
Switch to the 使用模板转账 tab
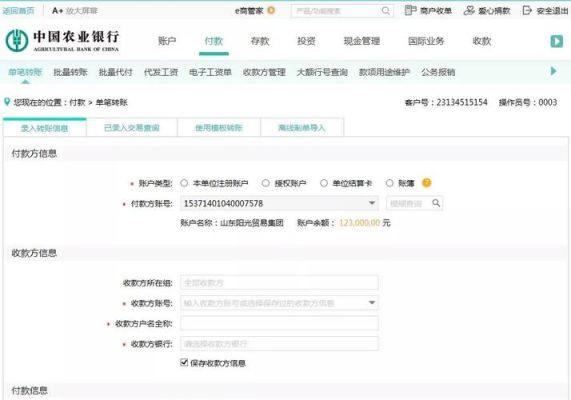coord(219,128)
